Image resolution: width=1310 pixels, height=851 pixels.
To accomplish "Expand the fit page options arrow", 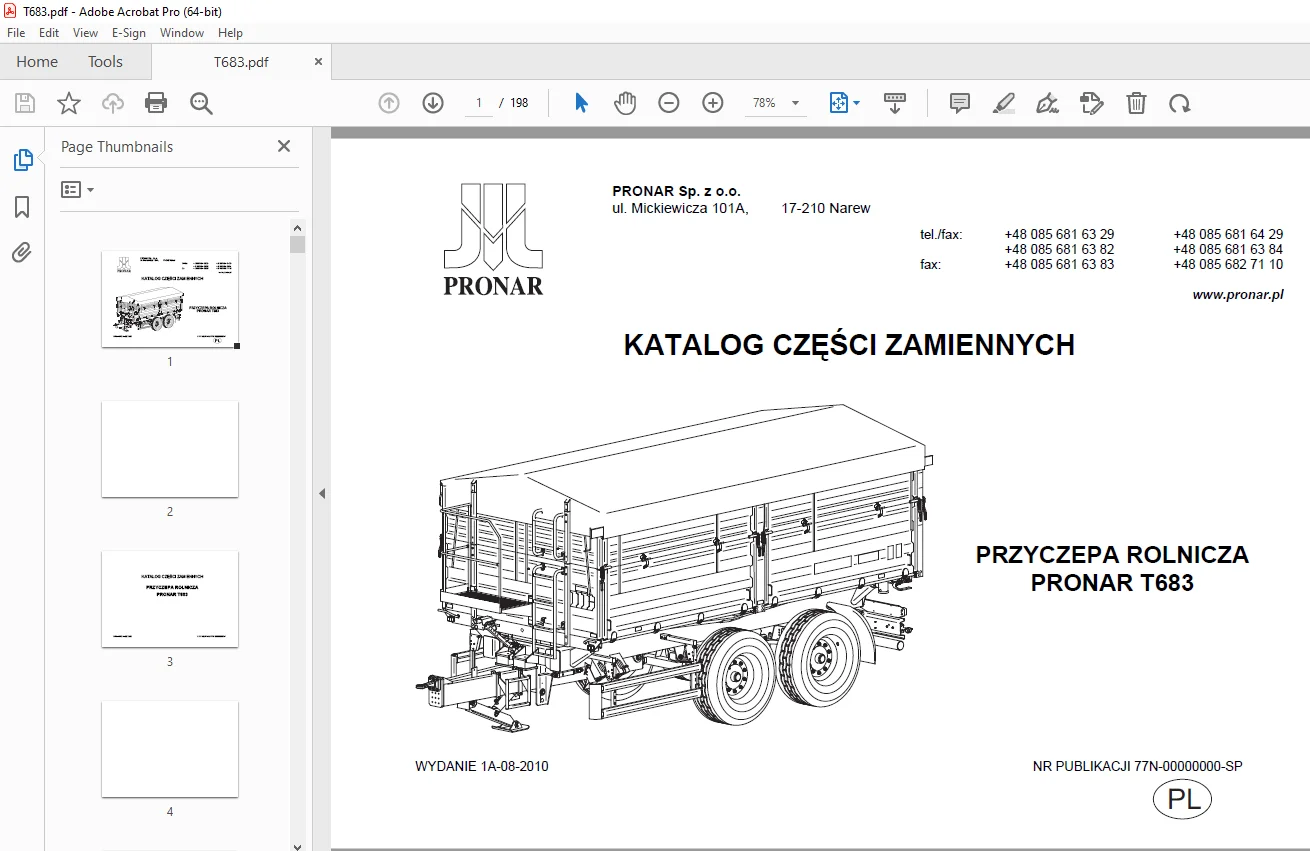I will tap(857, 103).
